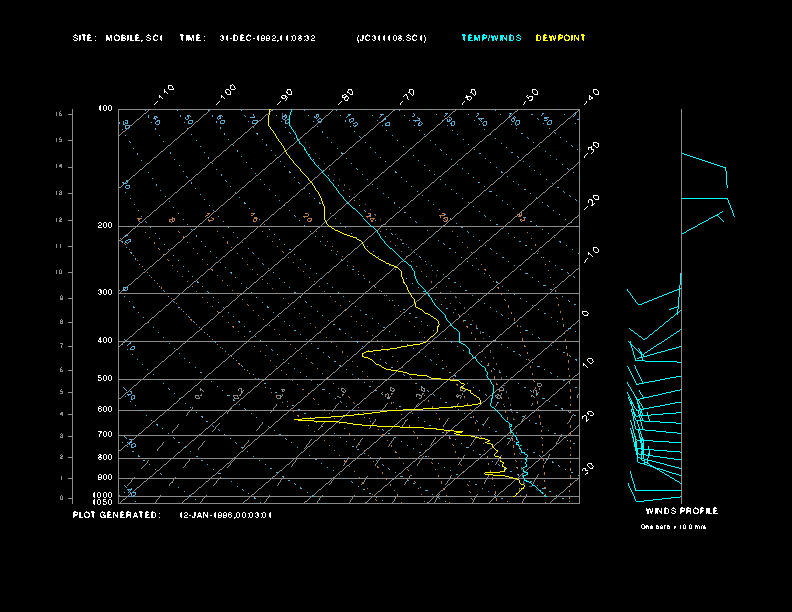Click the "SITE:" header label
Screen dimensions: 792x612
click(x=84, y=38)
